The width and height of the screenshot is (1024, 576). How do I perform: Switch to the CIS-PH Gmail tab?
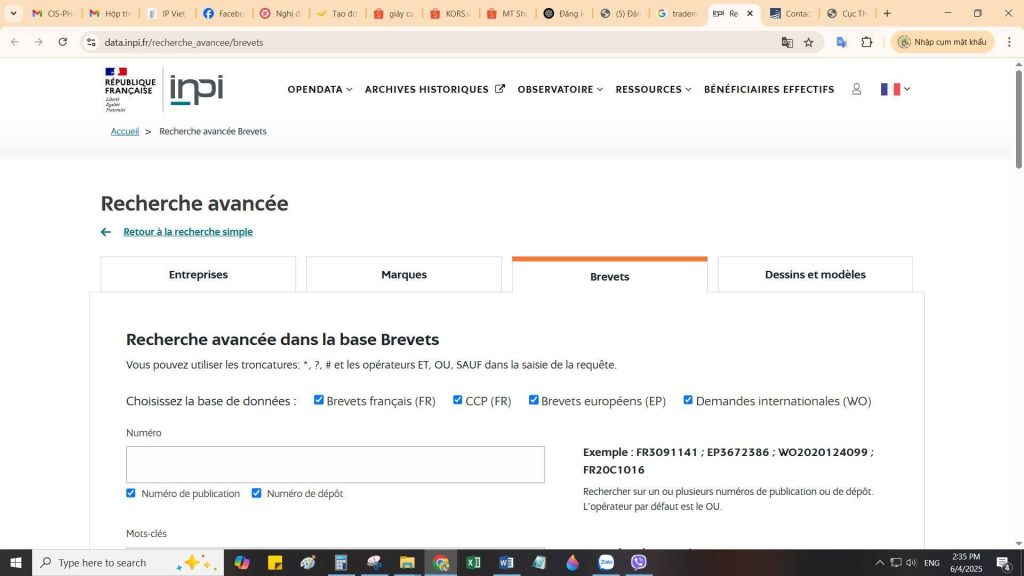click(52, 13)
